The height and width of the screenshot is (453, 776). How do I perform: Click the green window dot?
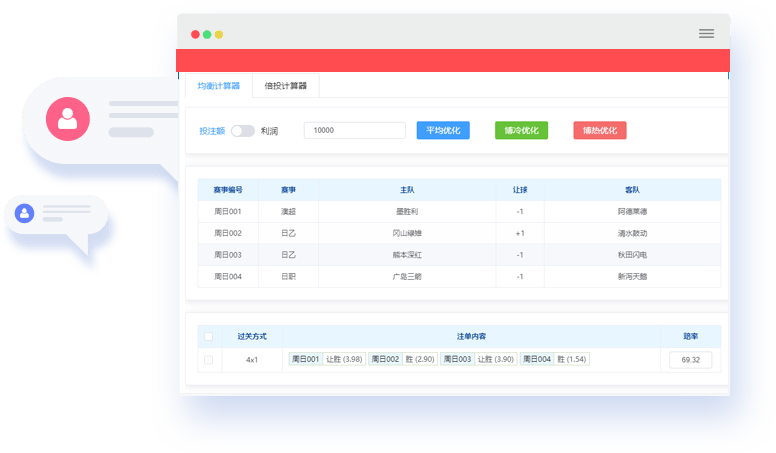pos(207,34)
